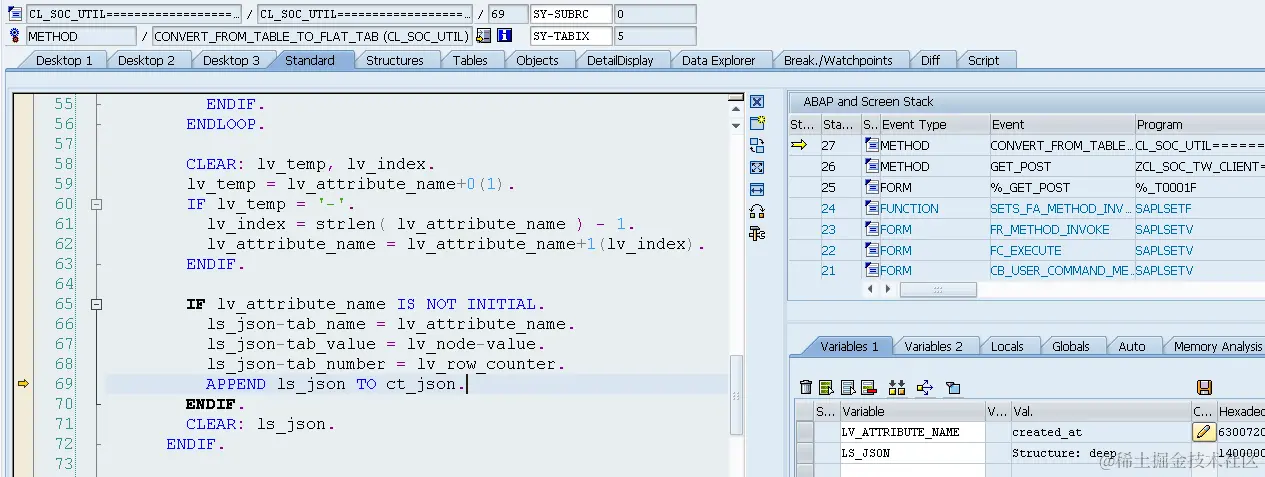Click the Variable column header
The height and width of the screenshot is (477, 1265).
click(912, 411)
